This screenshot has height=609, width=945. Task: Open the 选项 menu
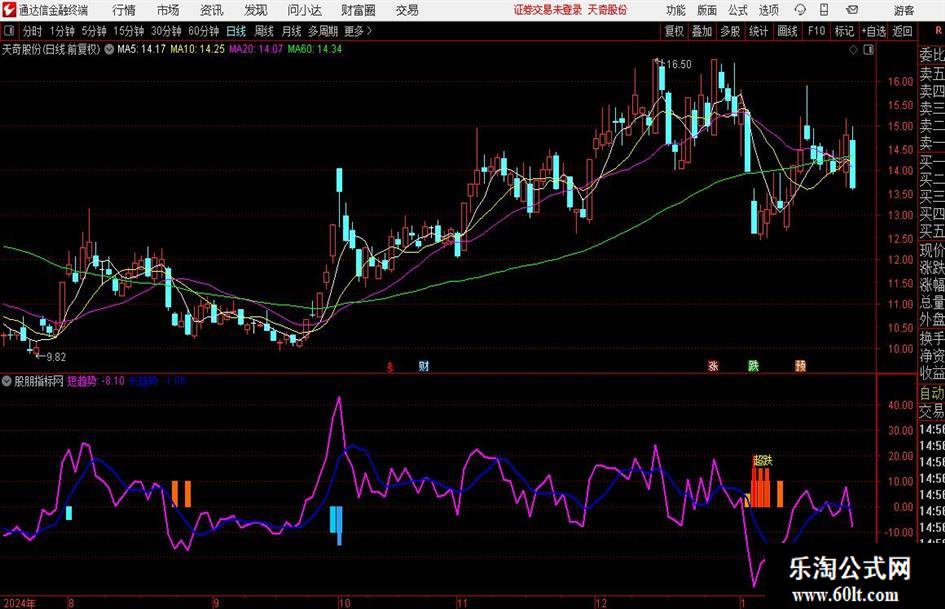(769, 10)
